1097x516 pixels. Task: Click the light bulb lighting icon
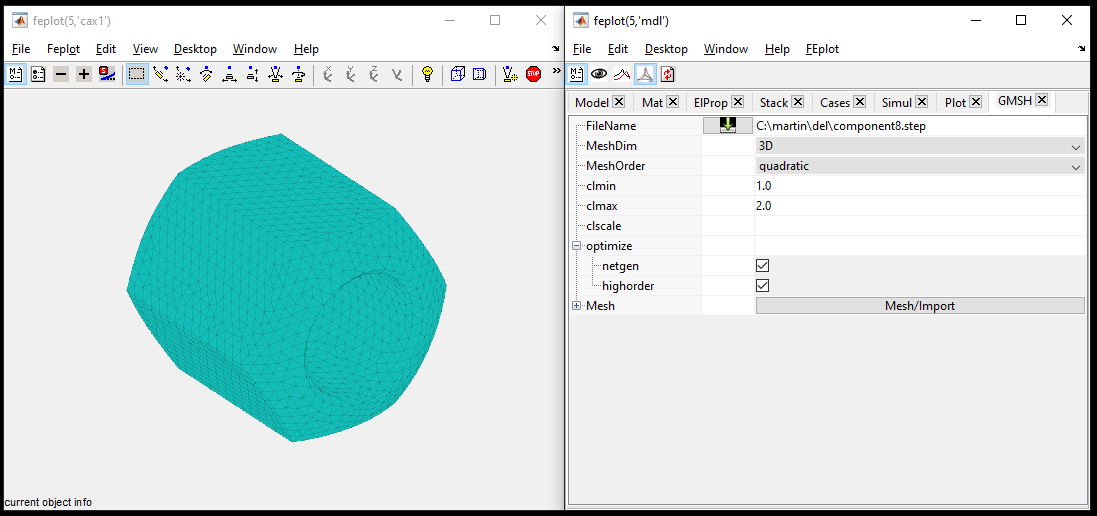(x=427, y=74)
